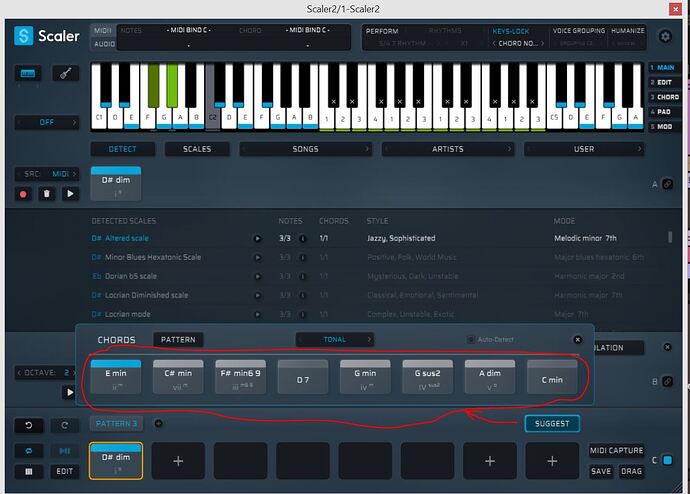Viewport: 690px width, 494px height.
Task: Change the OFF selector on the left panel
Action: [x=47, y=122]
